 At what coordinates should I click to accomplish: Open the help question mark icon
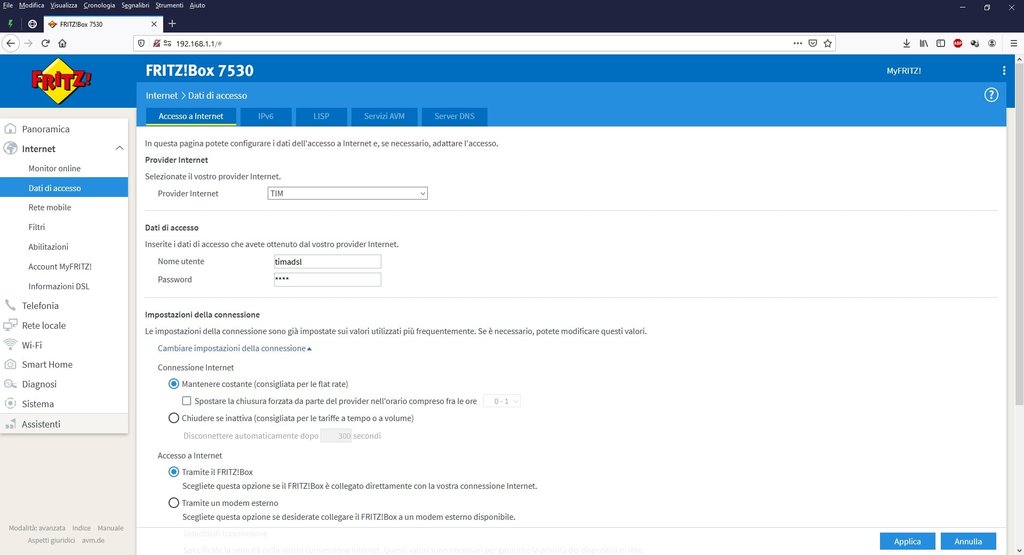click(991, 95)
